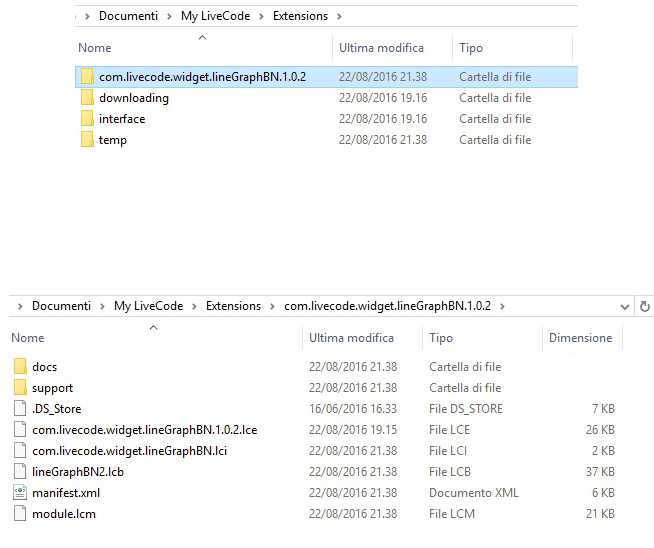654x548 pixels.
Task: Select 'downloading' folder name
Action: [x=134, y=98]
